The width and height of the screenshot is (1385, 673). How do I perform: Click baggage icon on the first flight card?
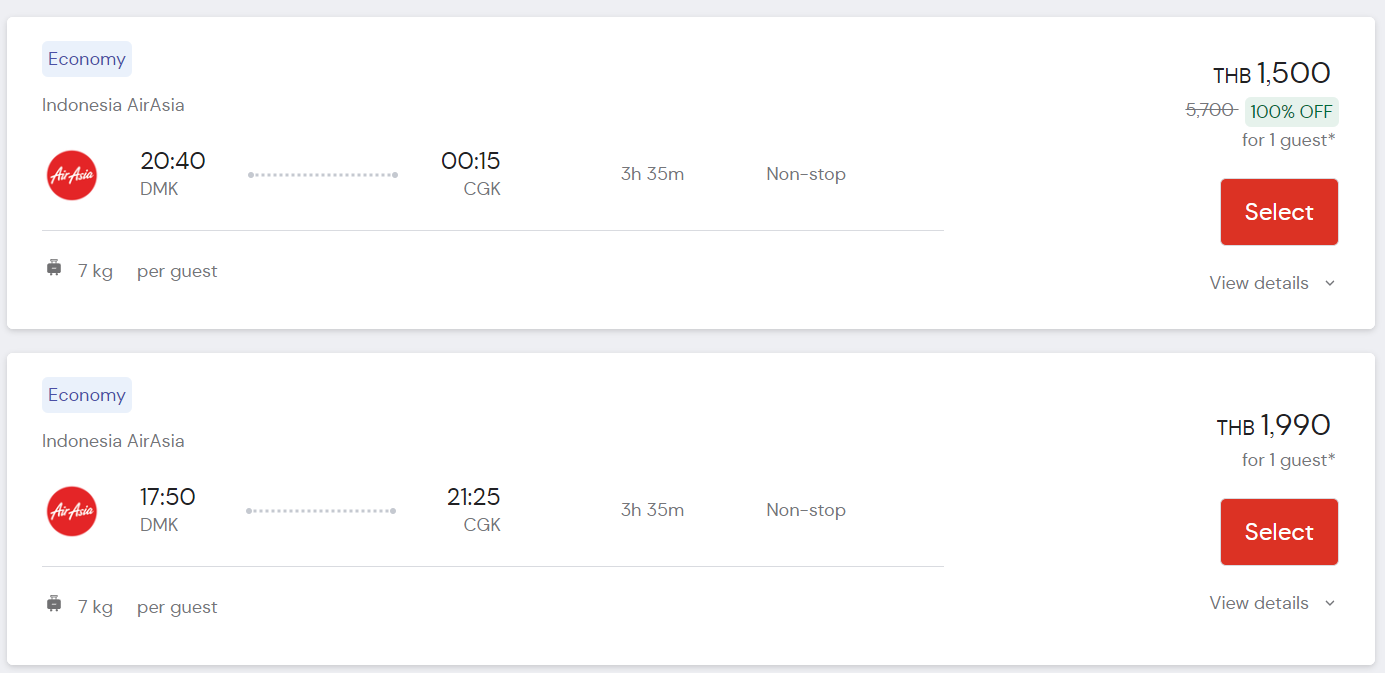[54, 268]
